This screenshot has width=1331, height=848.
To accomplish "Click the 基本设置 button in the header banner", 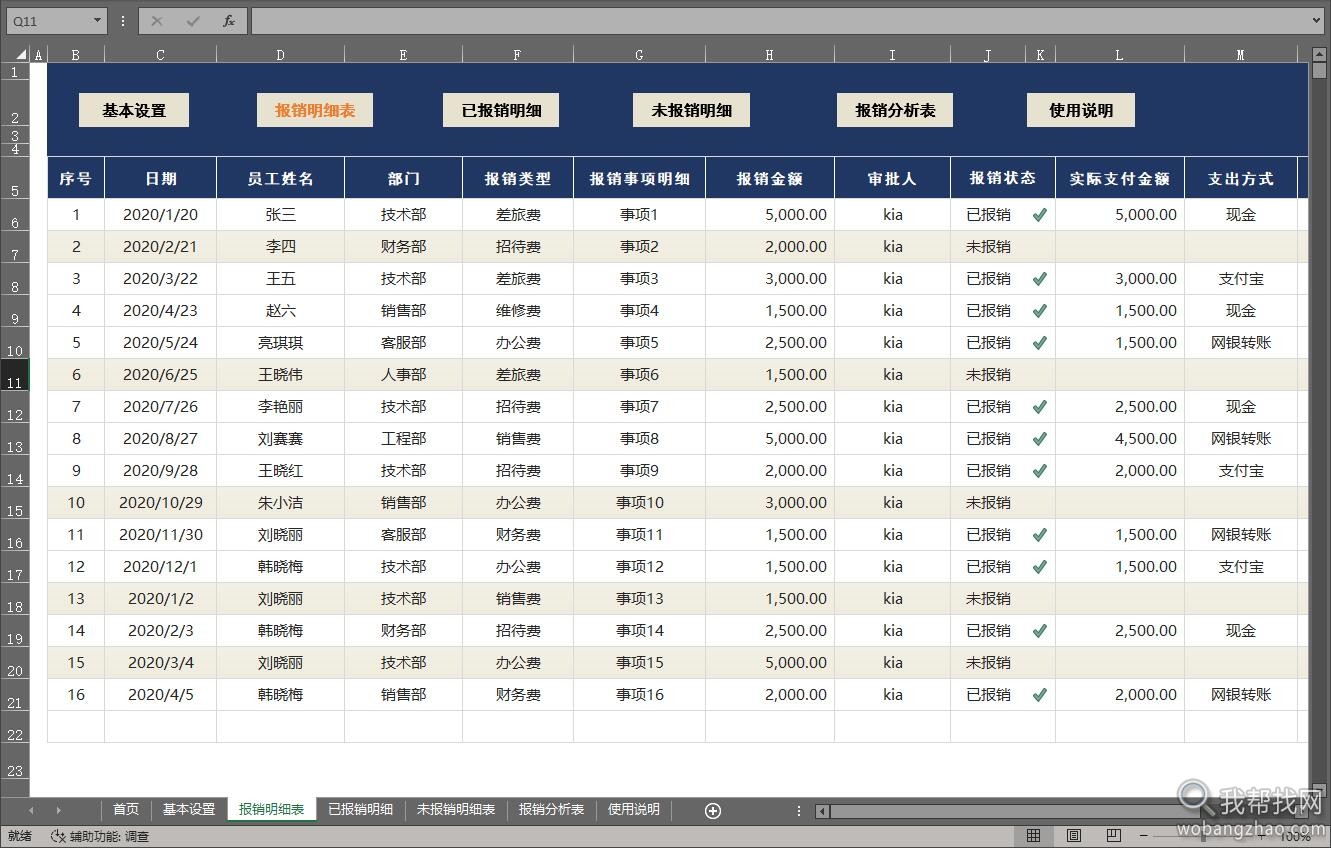I will pos(134,110).
